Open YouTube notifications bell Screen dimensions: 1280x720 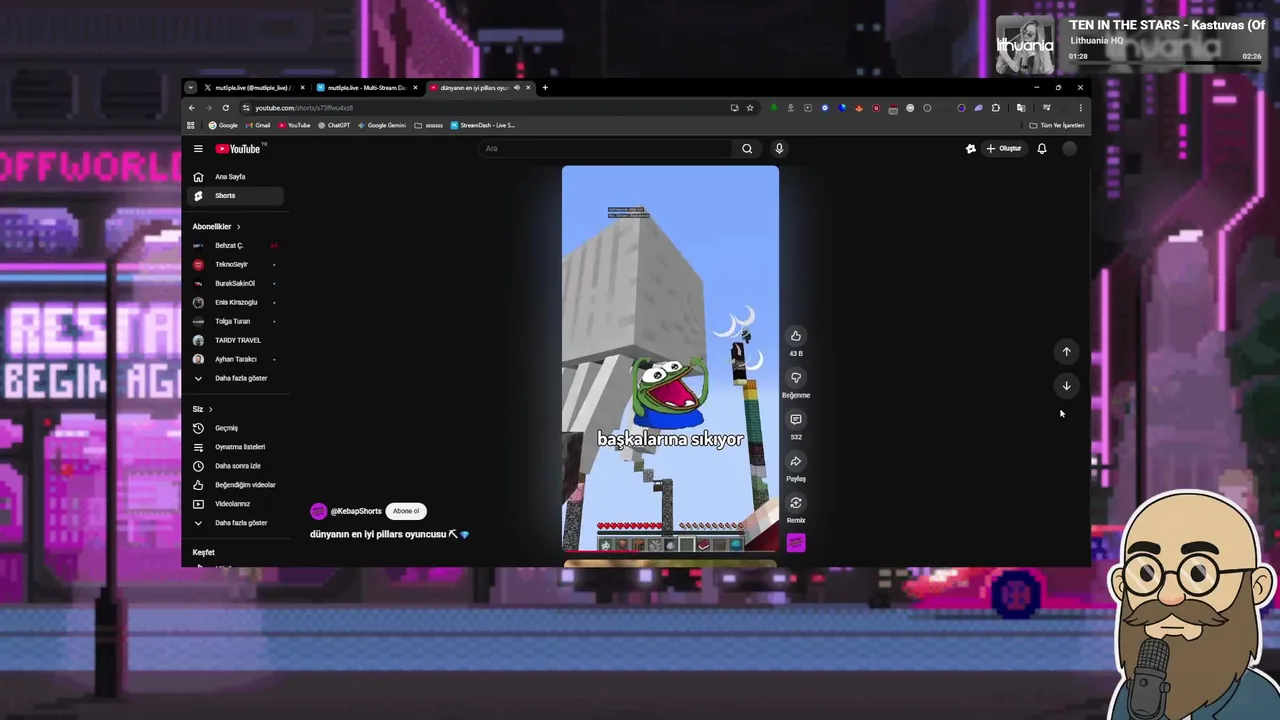(x=1042, y=149)
